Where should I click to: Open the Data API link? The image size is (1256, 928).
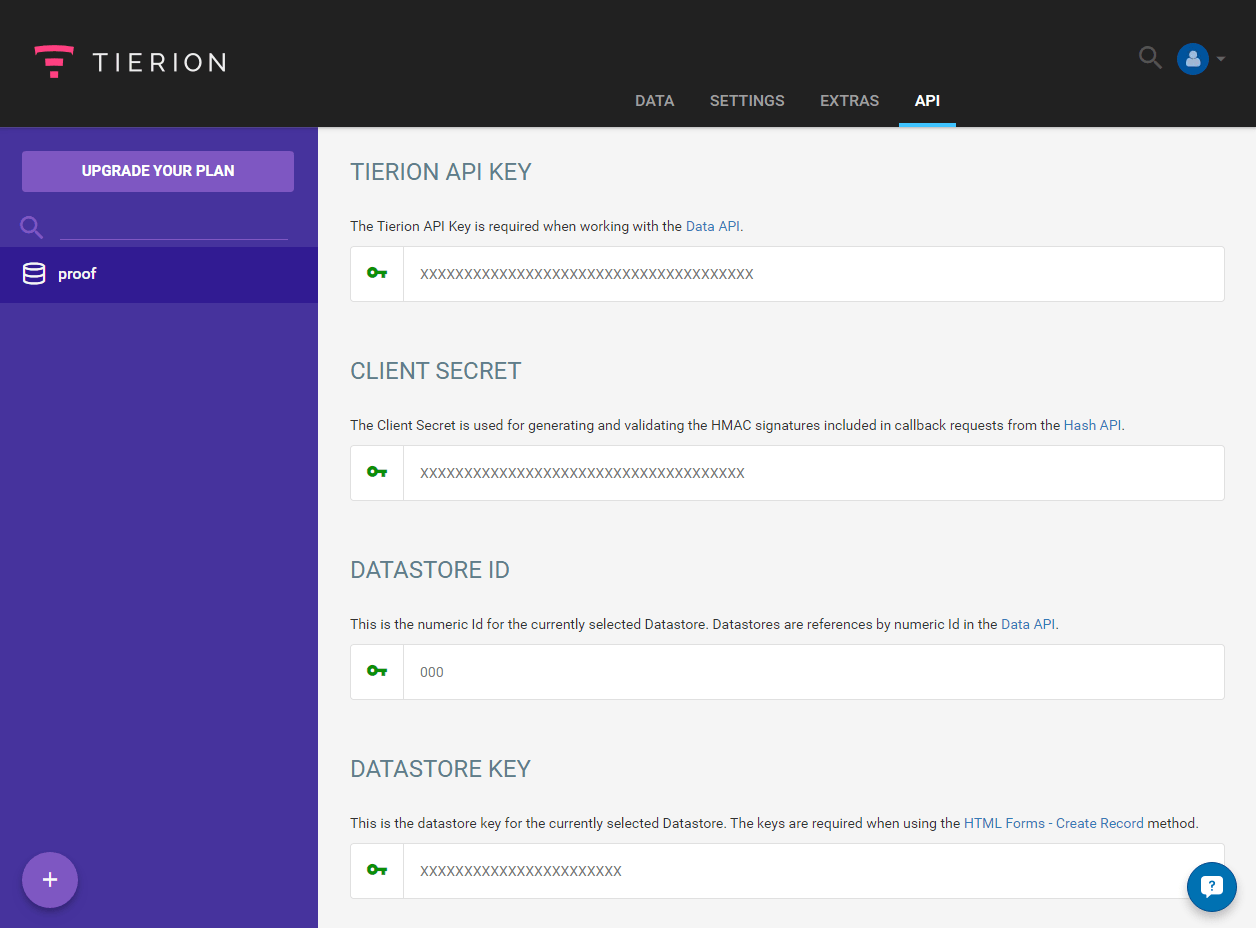point(712,226)
